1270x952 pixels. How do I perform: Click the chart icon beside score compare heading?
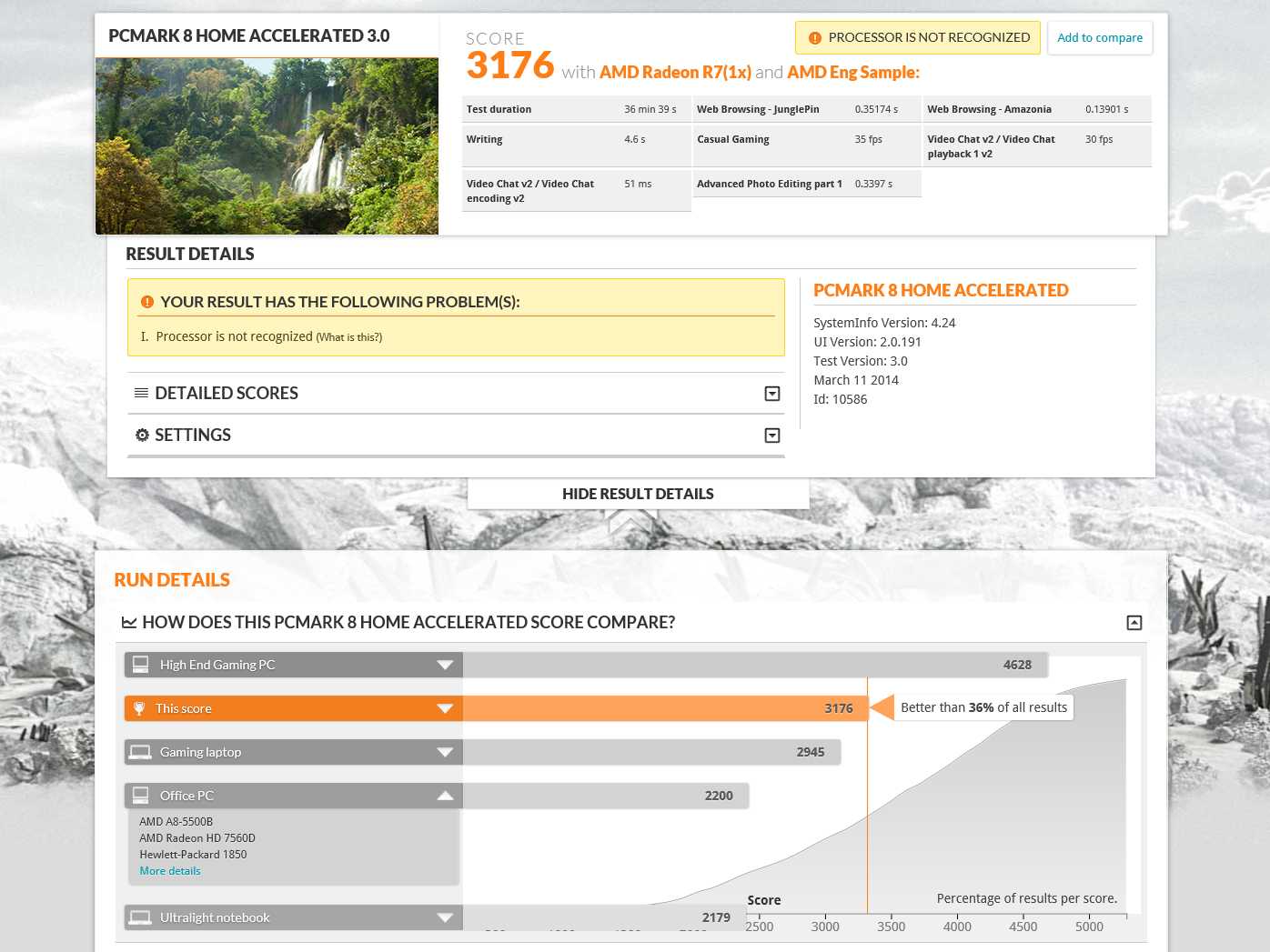pos(129,623)
